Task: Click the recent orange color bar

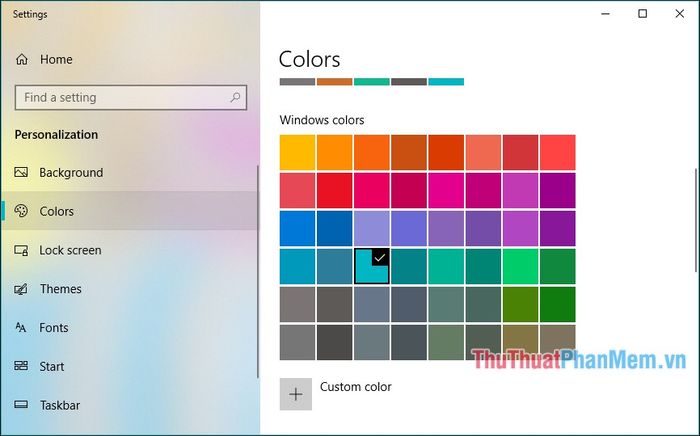Action: 334,82
